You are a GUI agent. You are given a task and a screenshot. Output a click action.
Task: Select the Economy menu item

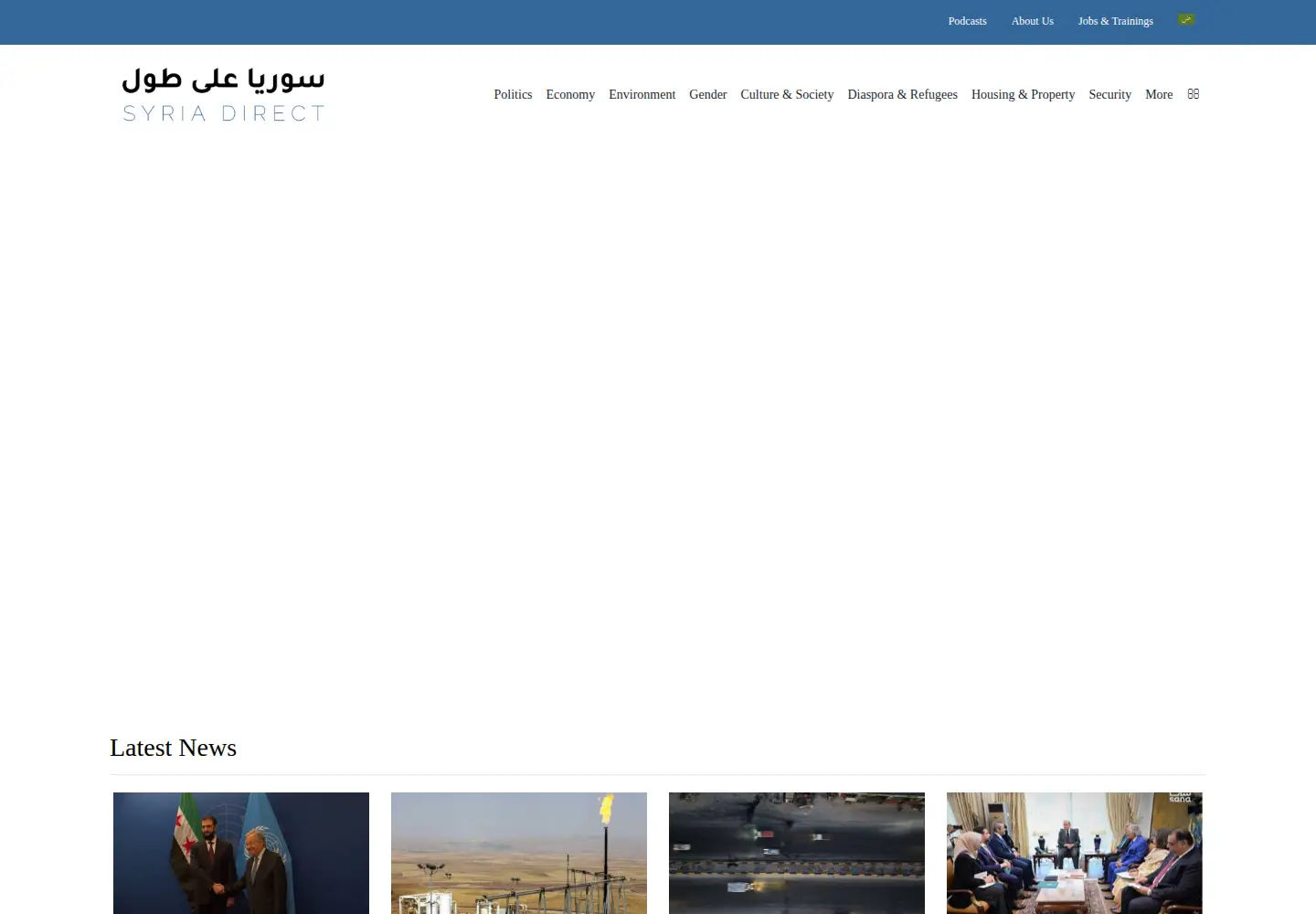570,94
